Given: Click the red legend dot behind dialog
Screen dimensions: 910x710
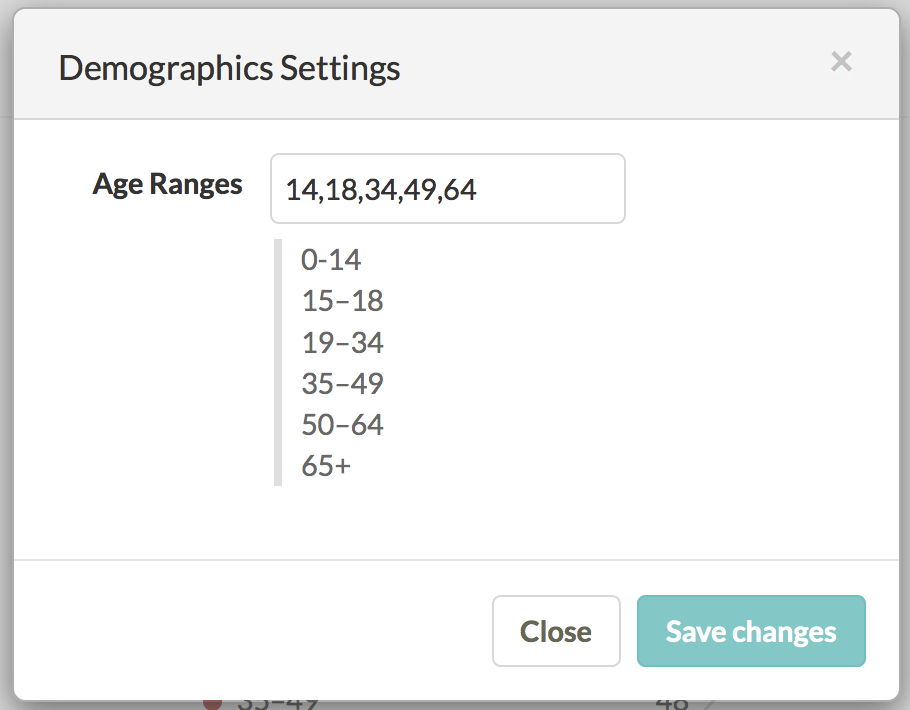Looking at the screenshot, I should tap(212, 704).
